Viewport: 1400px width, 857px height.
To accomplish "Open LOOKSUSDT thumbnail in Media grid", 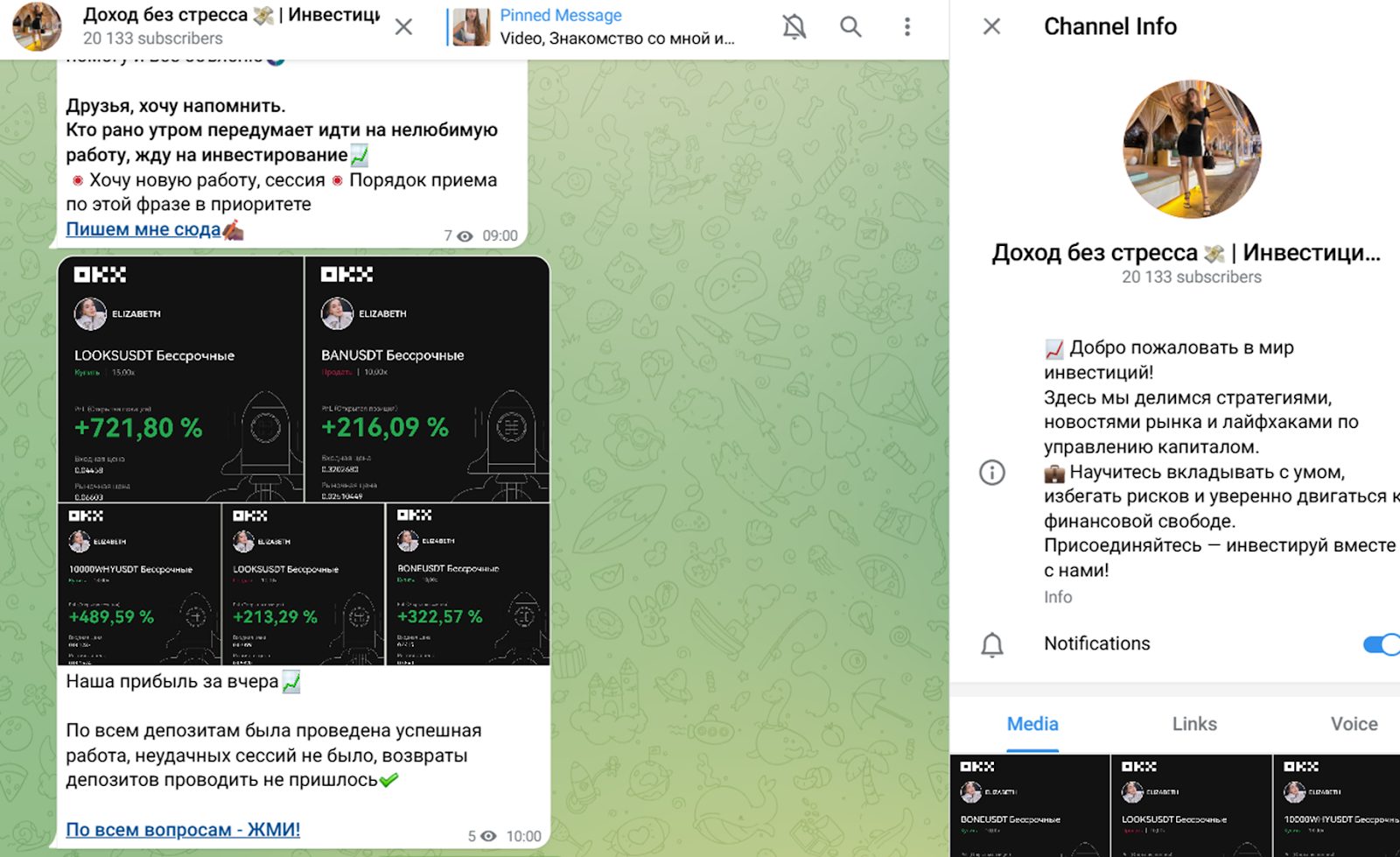I will coord(1191,805).
